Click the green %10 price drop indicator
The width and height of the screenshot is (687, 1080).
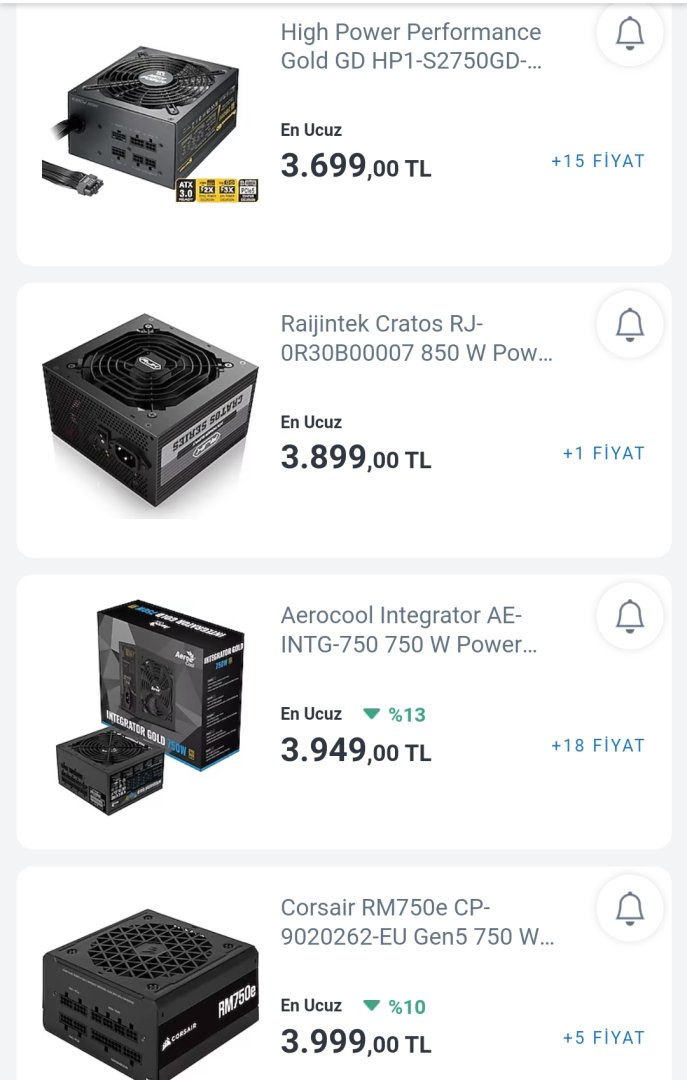[395, 1006]
